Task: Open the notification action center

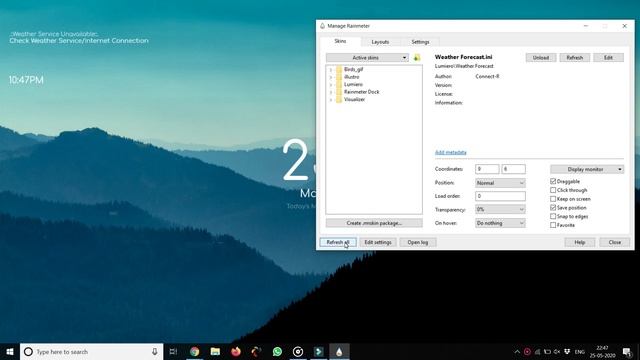Action: click(x=627, y=351)
